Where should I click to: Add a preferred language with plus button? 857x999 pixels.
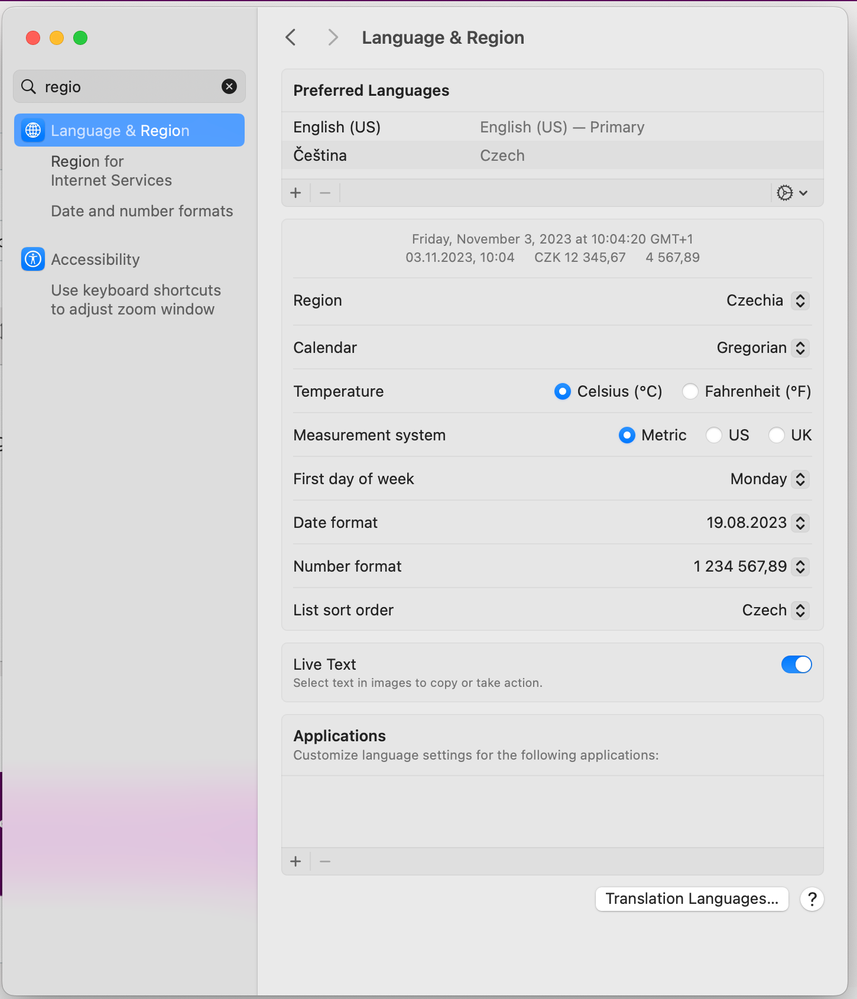pos(296,192)
